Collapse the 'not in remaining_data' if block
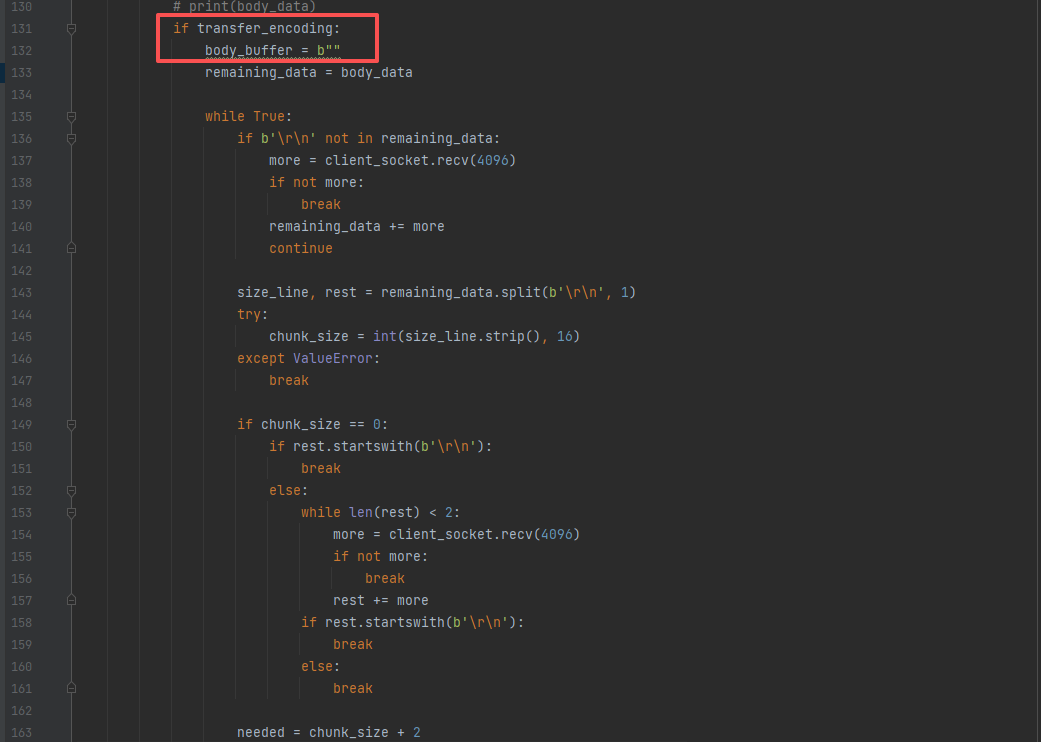1041x742 pixels. tap(71, 139)
